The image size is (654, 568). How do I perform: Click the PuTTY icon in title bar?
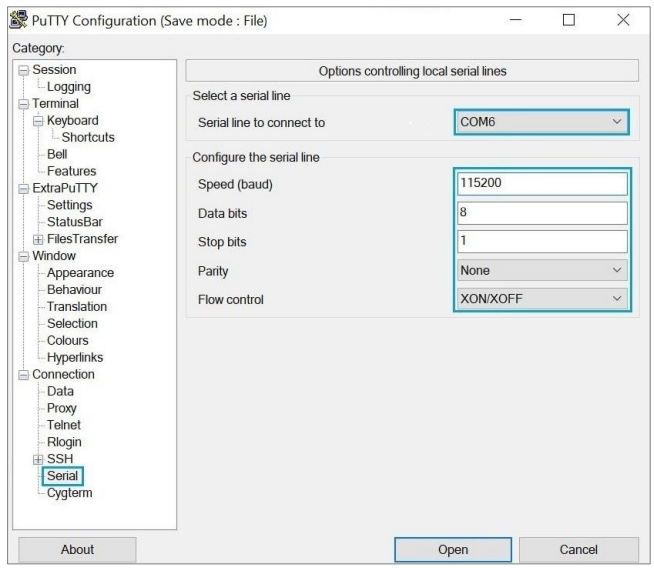coord(18,20)
